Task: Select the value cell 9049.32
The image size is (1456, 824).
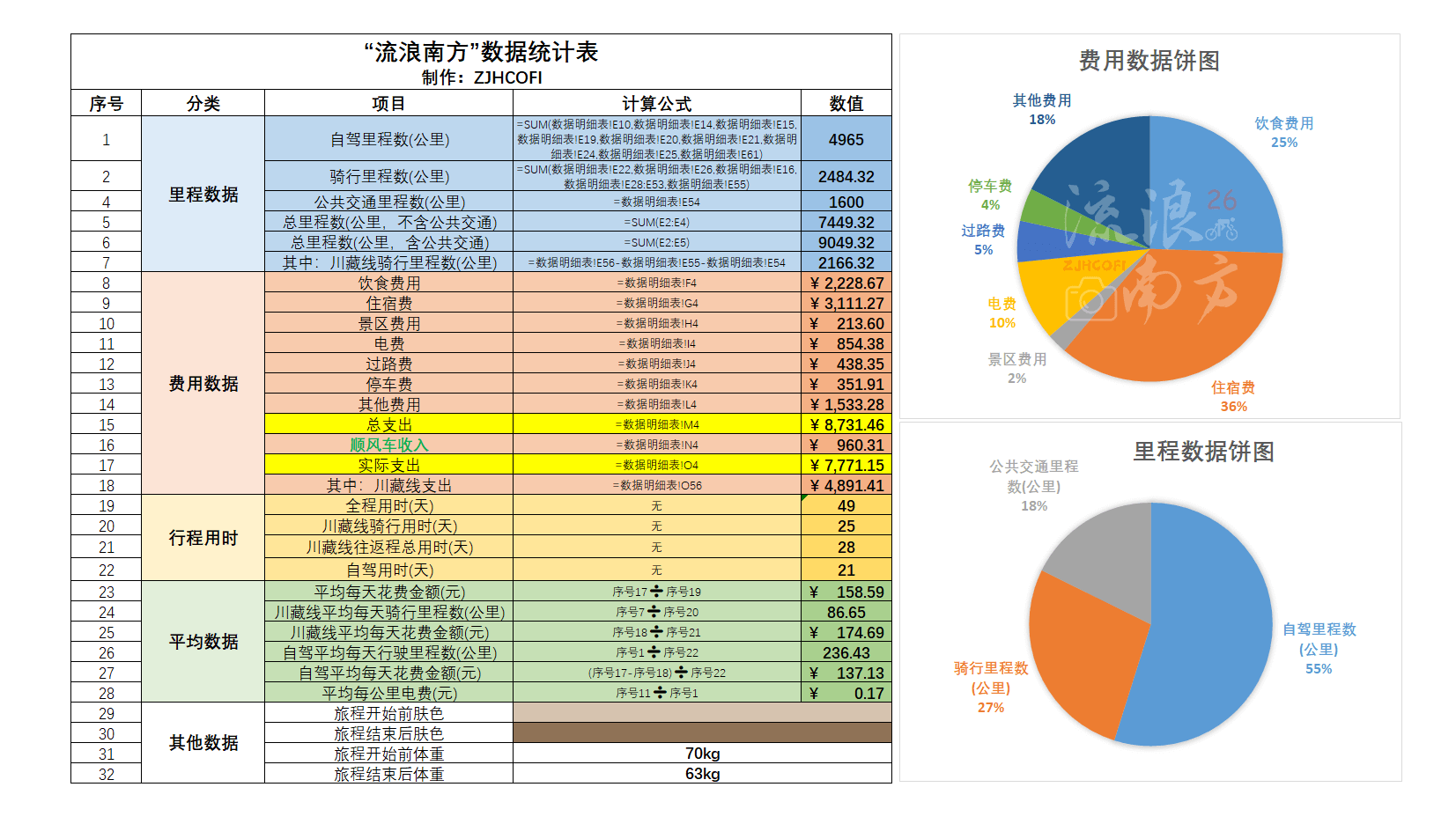Action: point(846,242)
